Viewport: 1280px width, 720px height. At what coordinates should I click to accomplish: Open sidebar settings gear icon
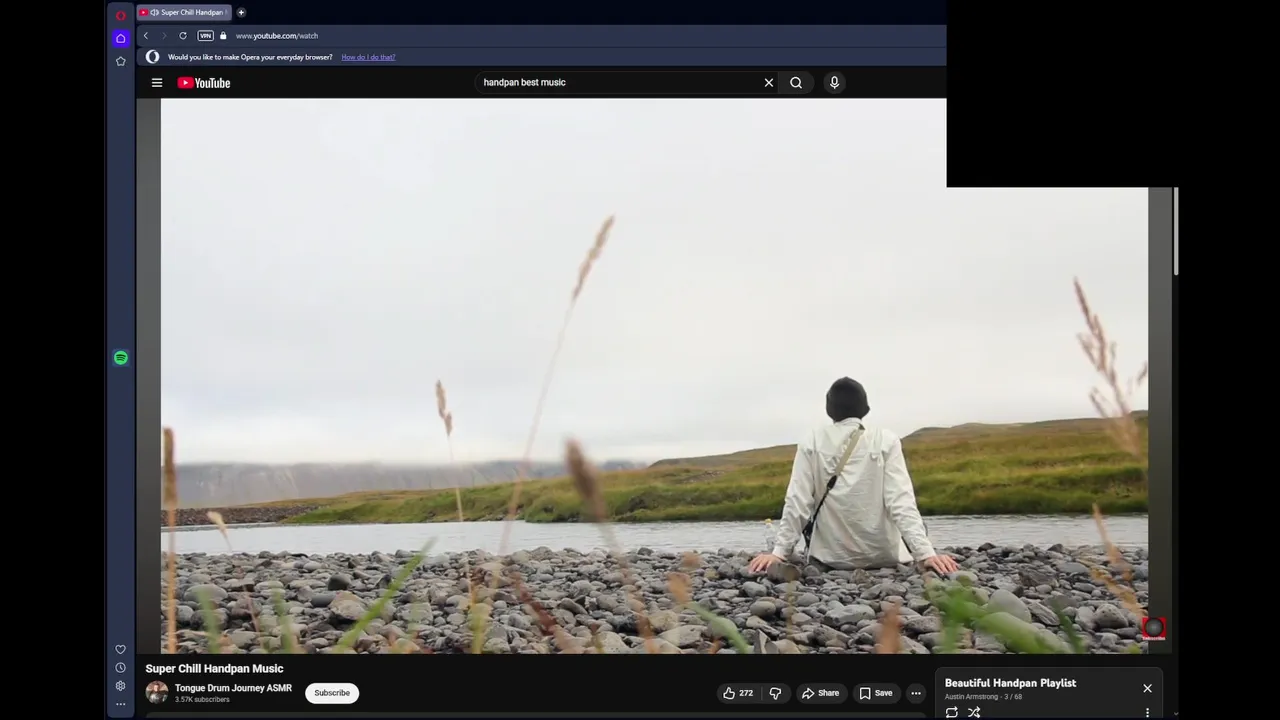pos(120,686)
